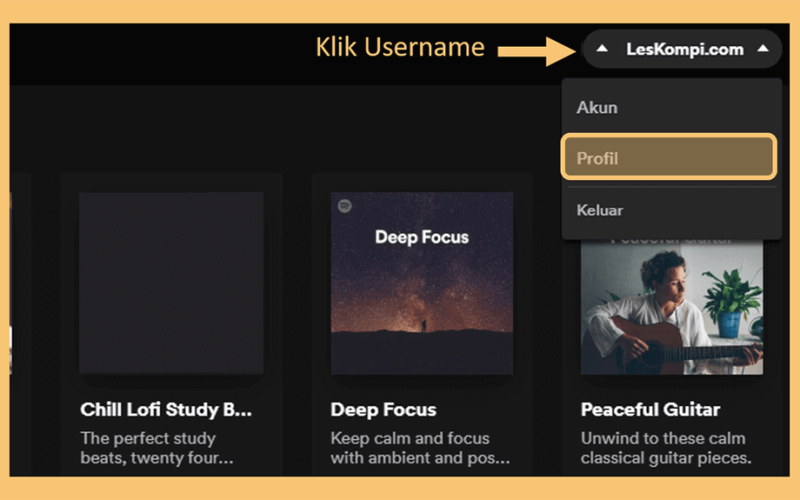
Task: Select Akun from the user menu
Action: 671,108
